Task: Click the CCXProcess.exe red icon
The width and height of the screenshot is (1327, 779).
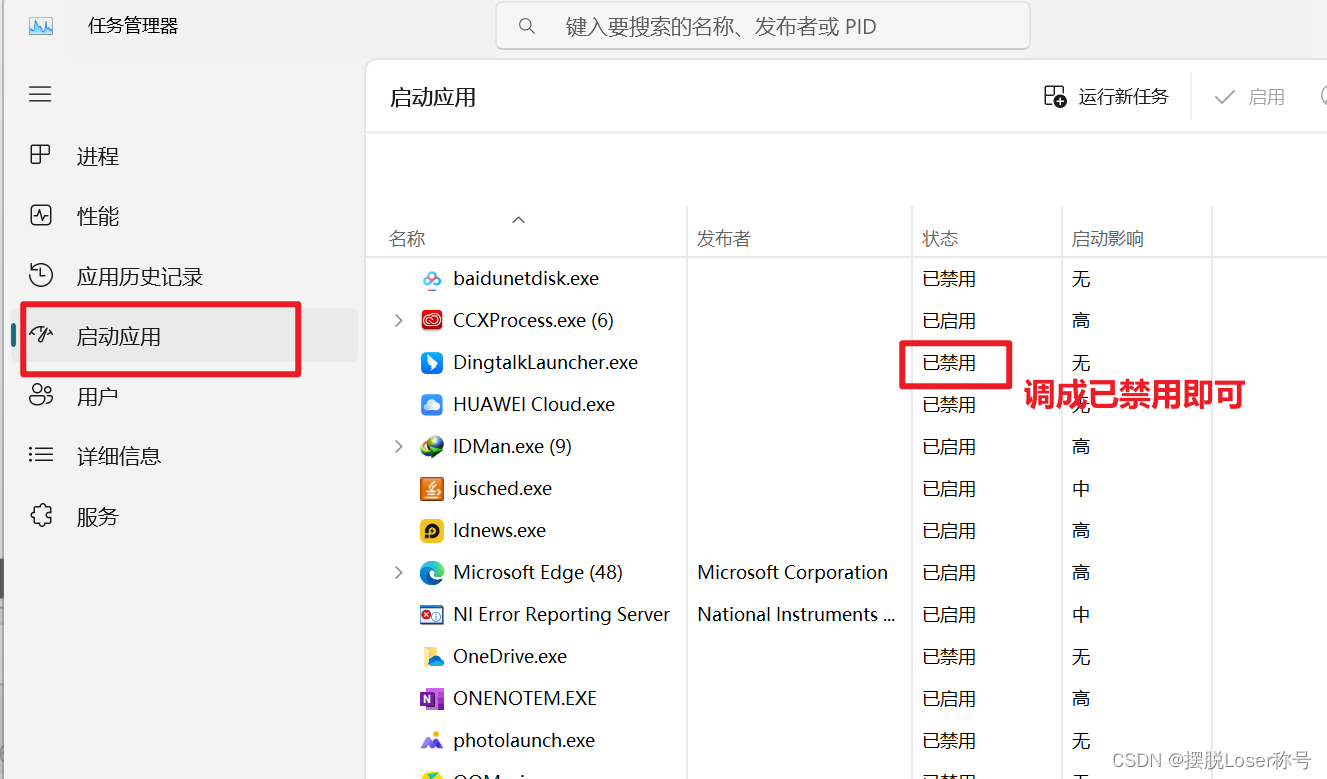Action: click(432, 321)
